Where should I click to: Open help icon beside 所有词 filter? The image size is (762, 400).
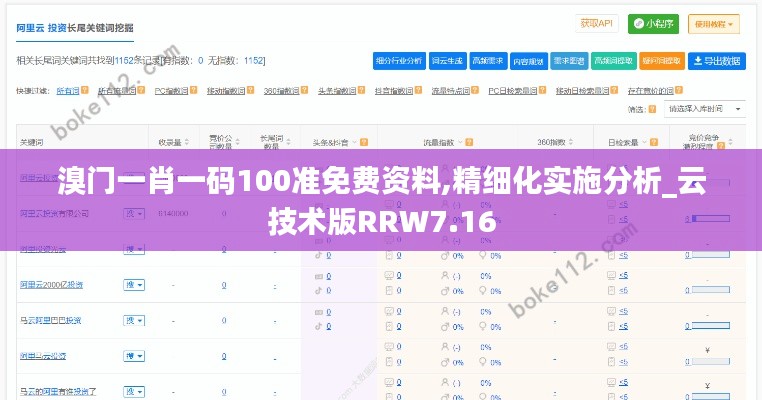click(x=85, y=90)
